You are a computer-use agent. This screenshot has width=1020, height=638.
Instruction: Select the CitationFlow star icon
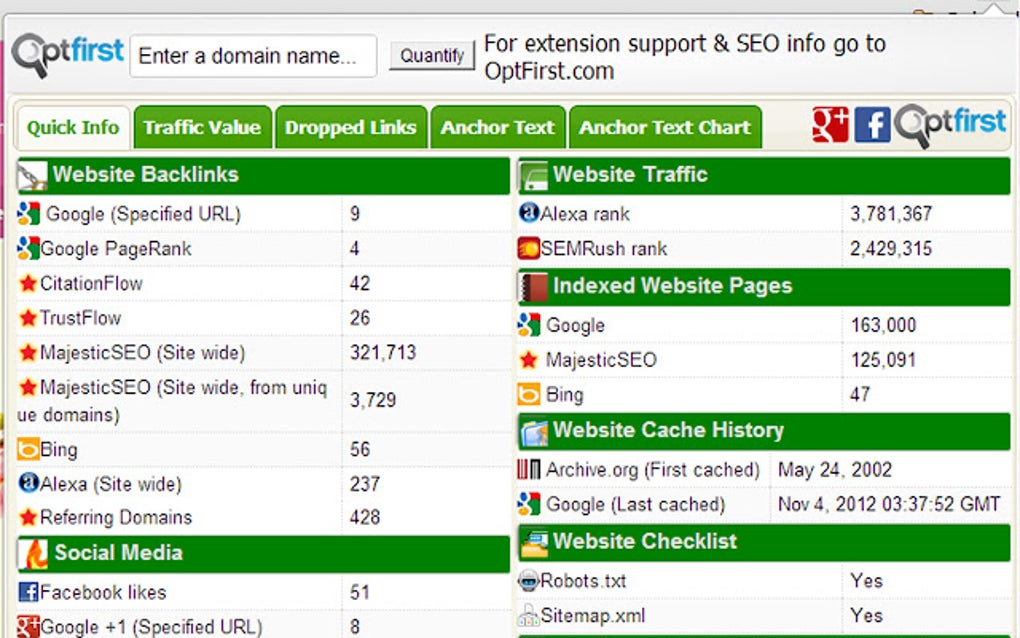(x=26, y=284)
